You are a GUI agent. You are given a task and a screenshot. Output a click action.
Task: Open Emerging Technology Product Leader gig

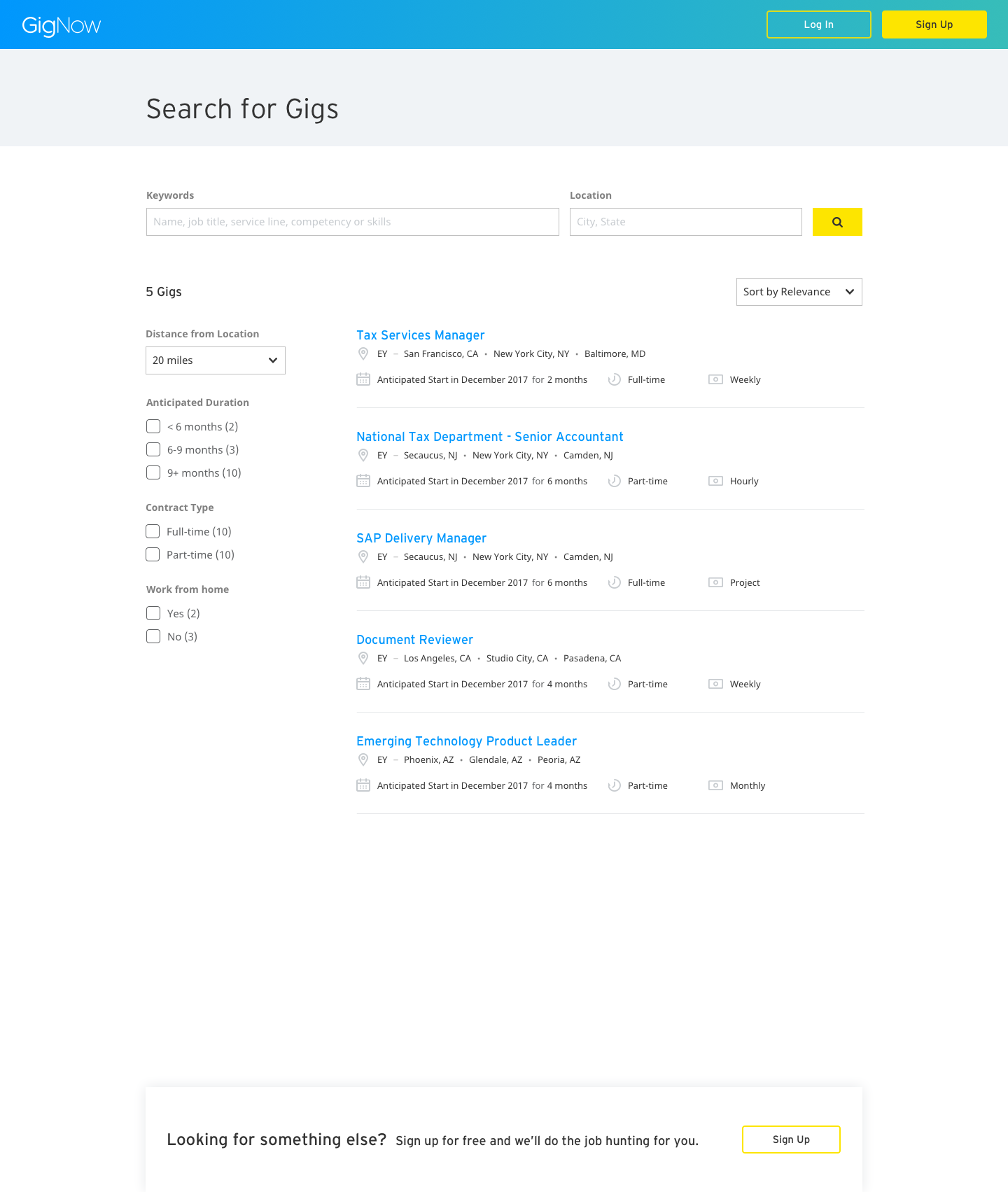click(x=467, y=741)
